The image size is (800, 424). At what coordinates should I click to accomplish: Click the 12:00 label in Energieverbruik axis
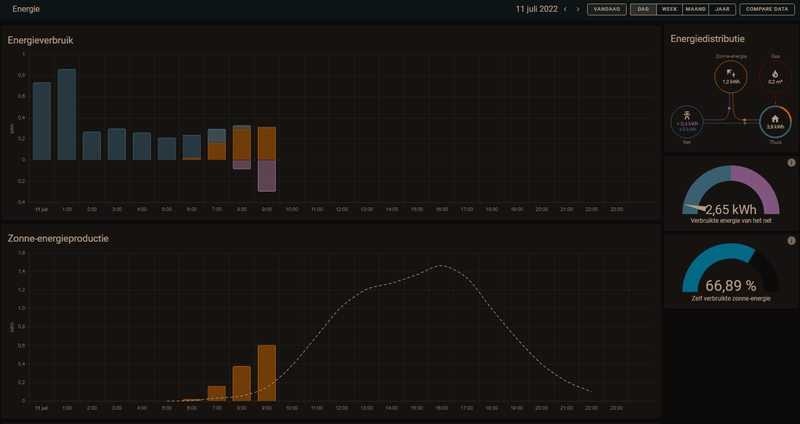click(x=342, y=210)
